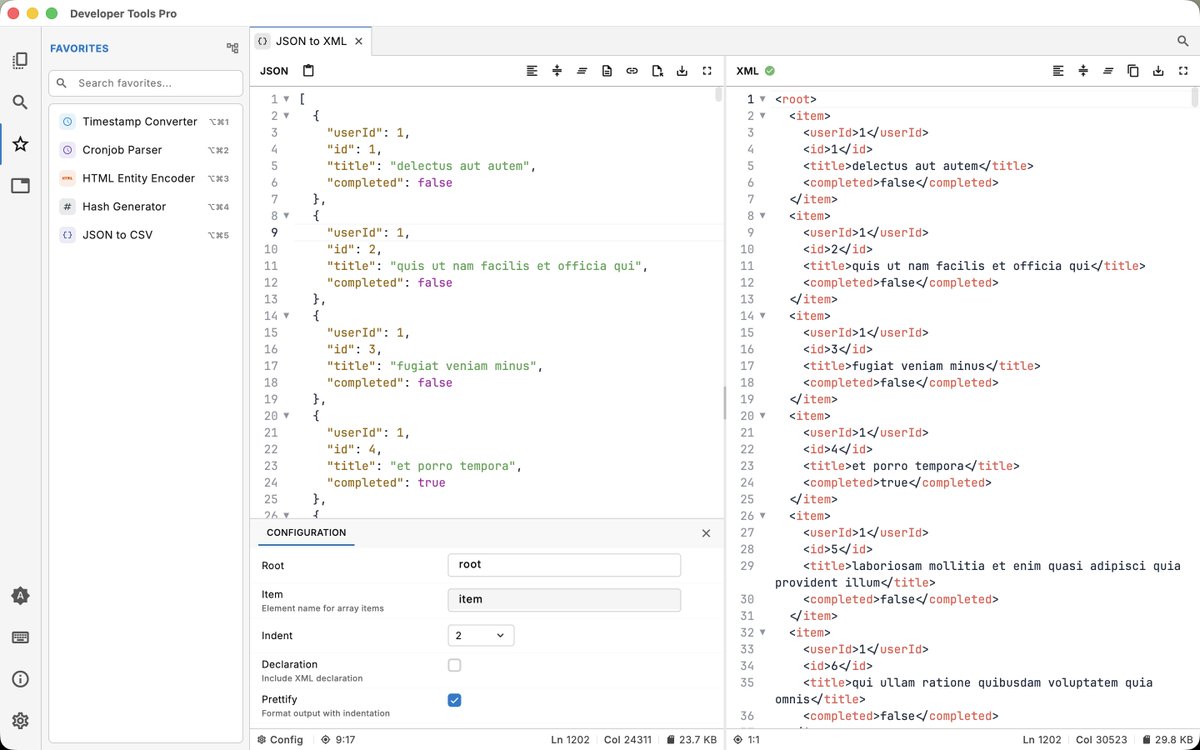Screen dimensions: 1200x750
Task: Toggle Config button in status bar
Action: (x=280, y=740)
